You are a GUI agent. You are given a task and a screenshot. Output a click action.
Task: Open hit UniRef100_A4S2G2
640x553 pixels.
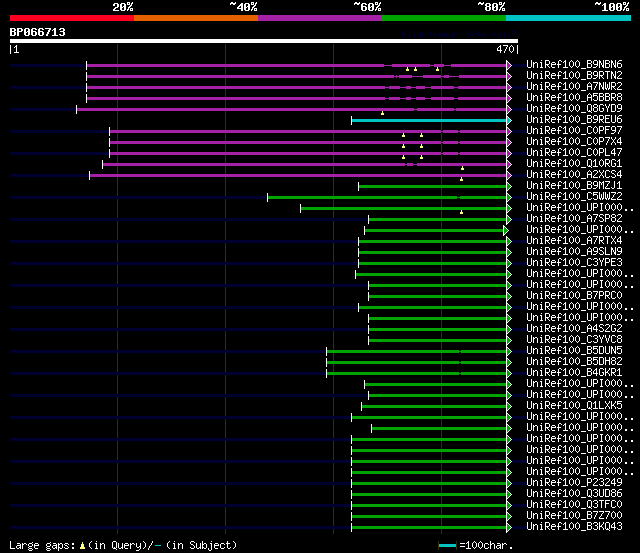pos(574,329)
